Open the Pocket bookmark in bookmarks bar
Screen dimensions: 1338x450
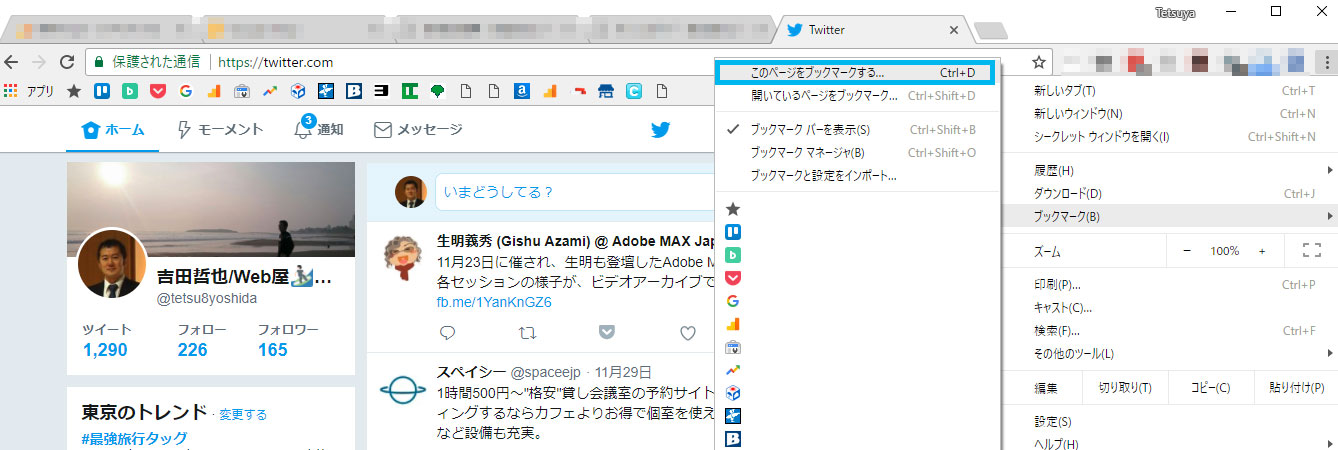[x=157, y=91]
